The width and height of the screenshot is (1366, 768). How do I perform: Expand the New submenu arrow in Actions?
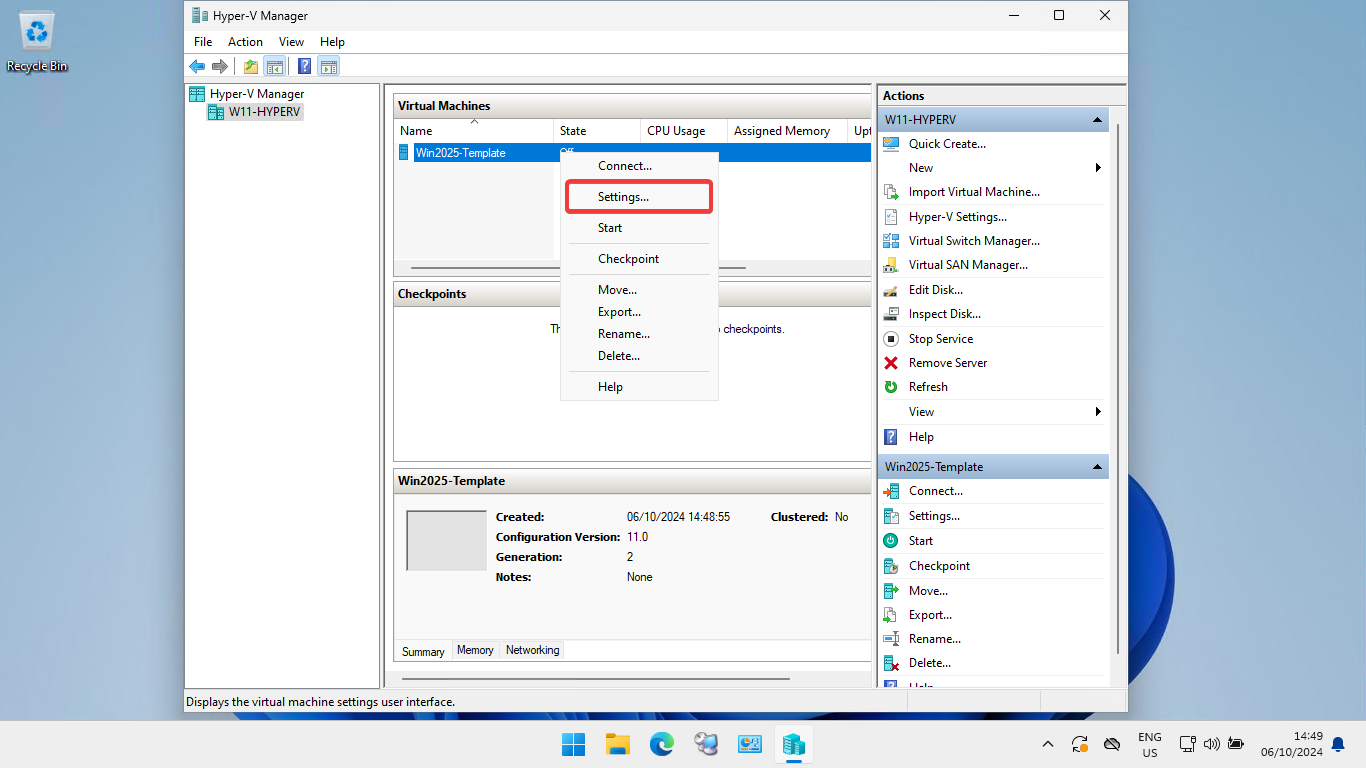click(x=1098, y=168)
